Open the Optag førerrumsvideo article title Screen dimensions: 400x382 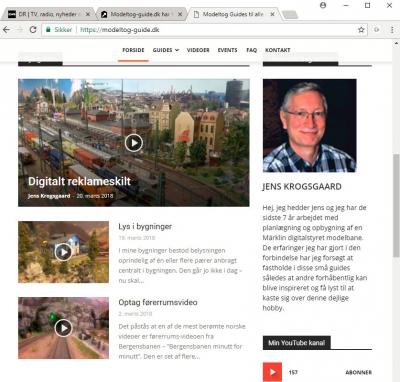coord(158,302)
